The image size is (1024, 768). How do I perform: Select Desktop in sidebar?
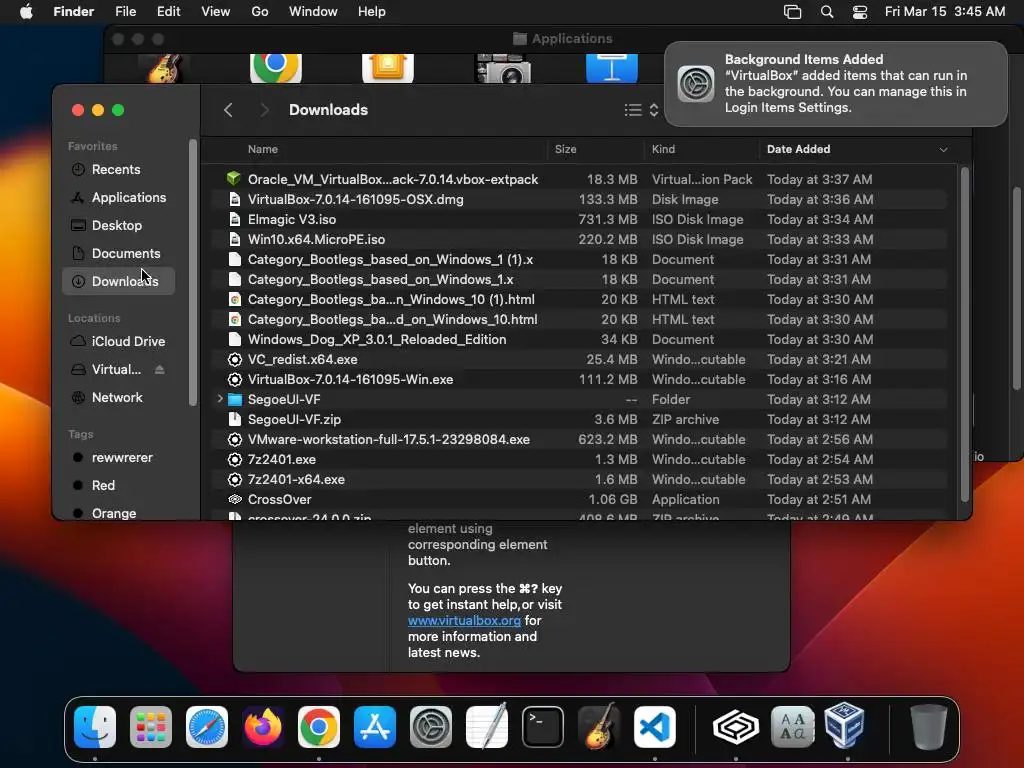119,226
